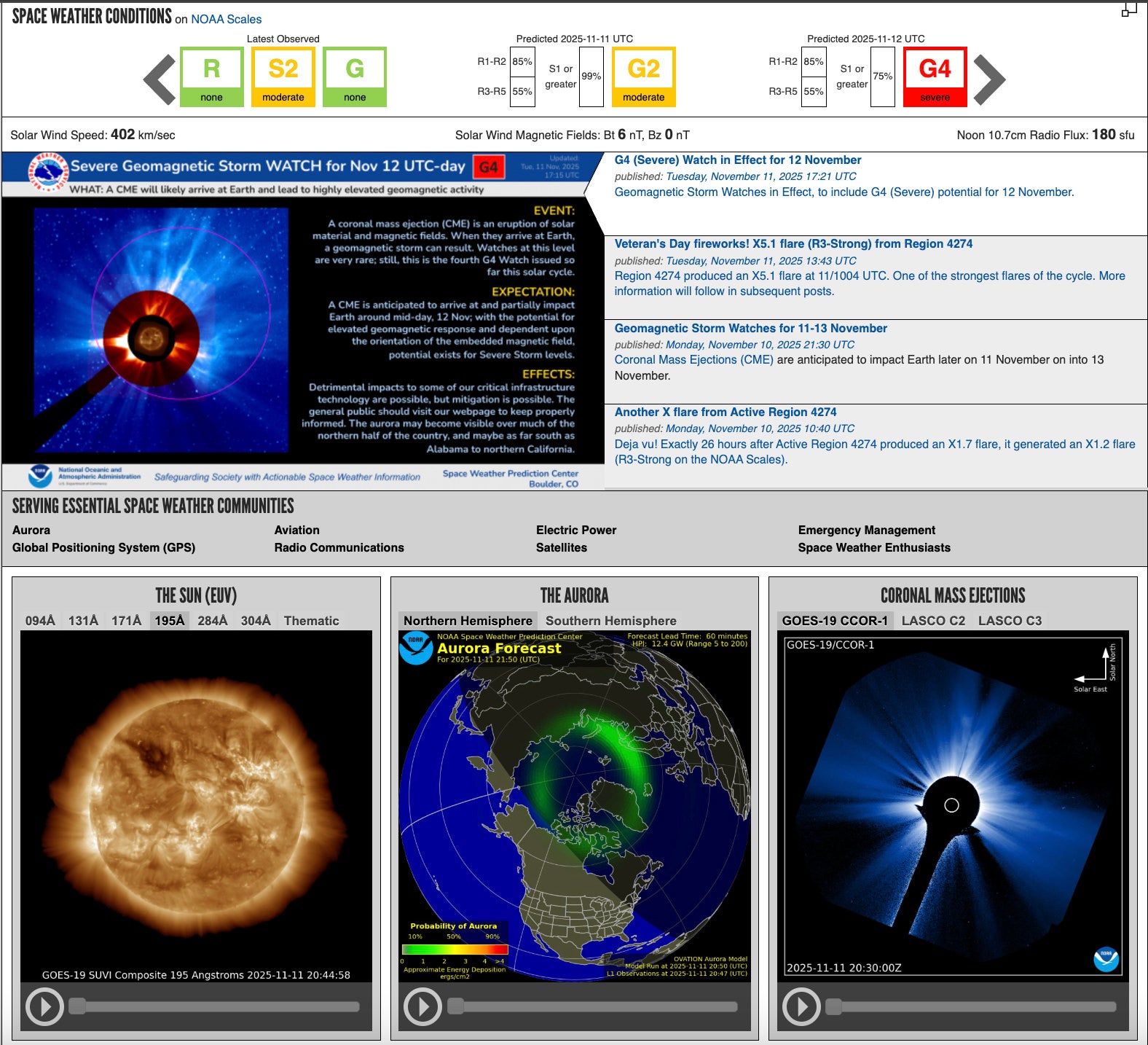The width and height of the screenshot is (1148, 1045).
Task: Play the Coronal Mass Ejections animation
Action: pos(801,1006)
